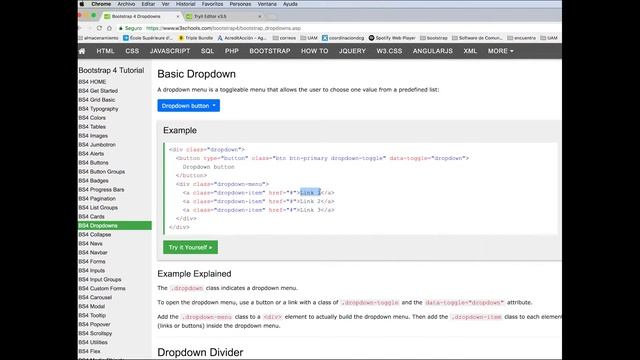Open the Apple menu

pyautogui.click(x=82, y=4)
